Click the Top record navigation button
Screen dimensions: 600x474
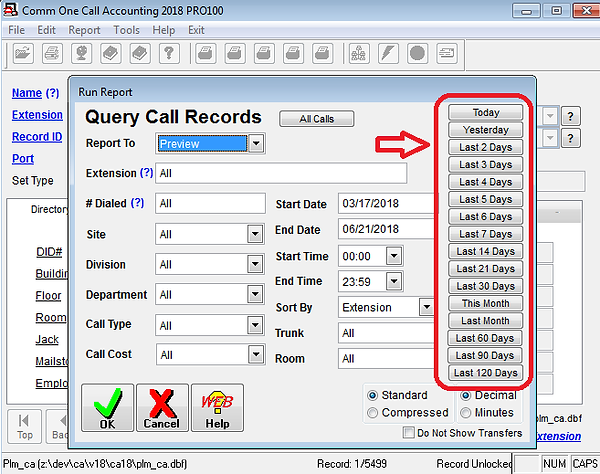pyautogui.click(x=24, y=427)
